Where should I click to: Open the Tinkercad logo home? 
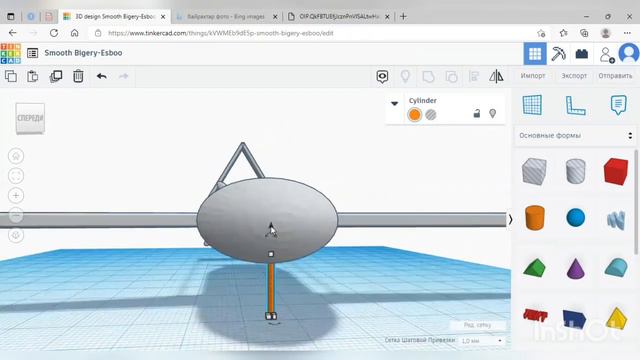[11, 53]
